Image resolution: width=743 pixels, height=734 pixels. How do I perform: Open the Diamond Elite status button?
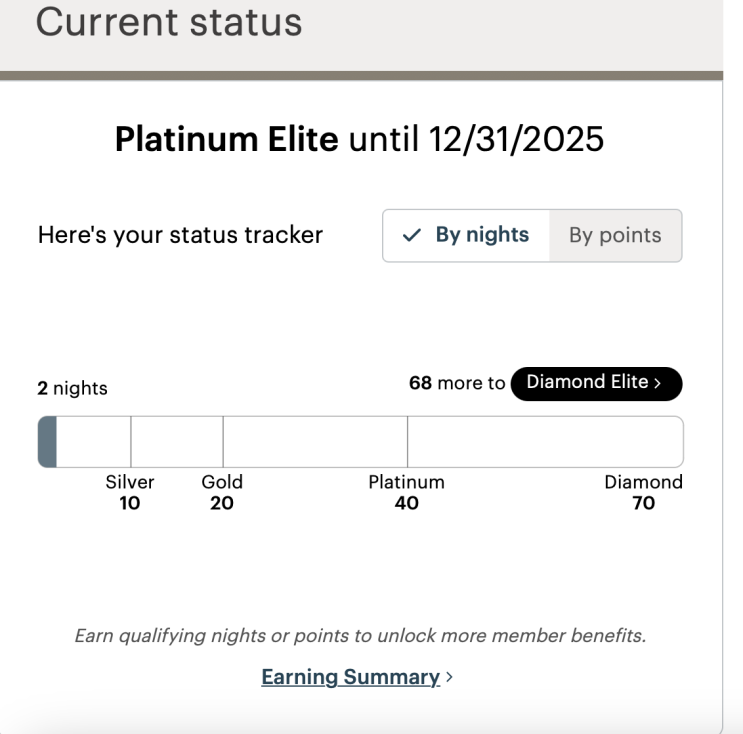pos(596,383)
